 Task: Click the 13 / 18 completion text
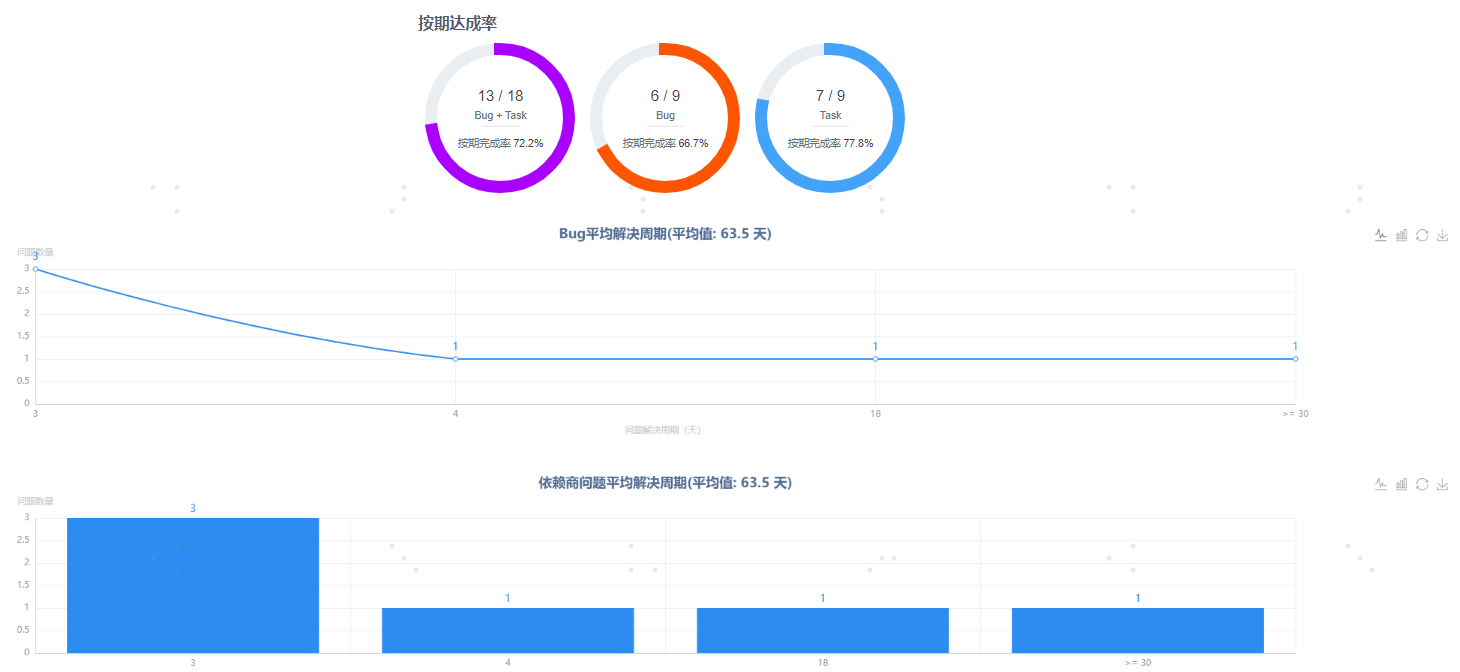500,96
